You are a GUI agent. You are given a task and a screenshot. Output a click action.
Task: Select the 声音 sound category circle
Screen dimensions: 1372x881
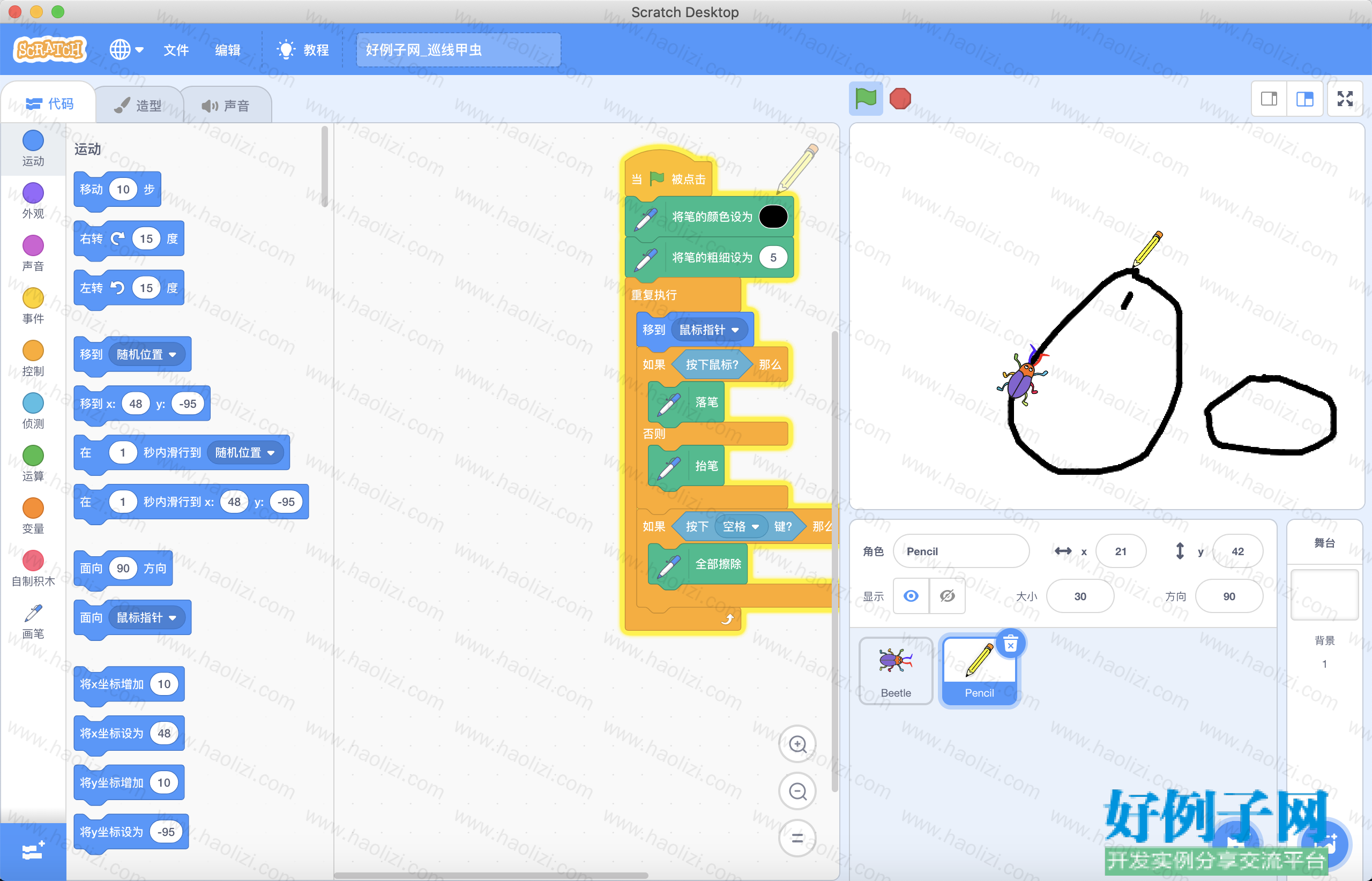click(33, 245)
